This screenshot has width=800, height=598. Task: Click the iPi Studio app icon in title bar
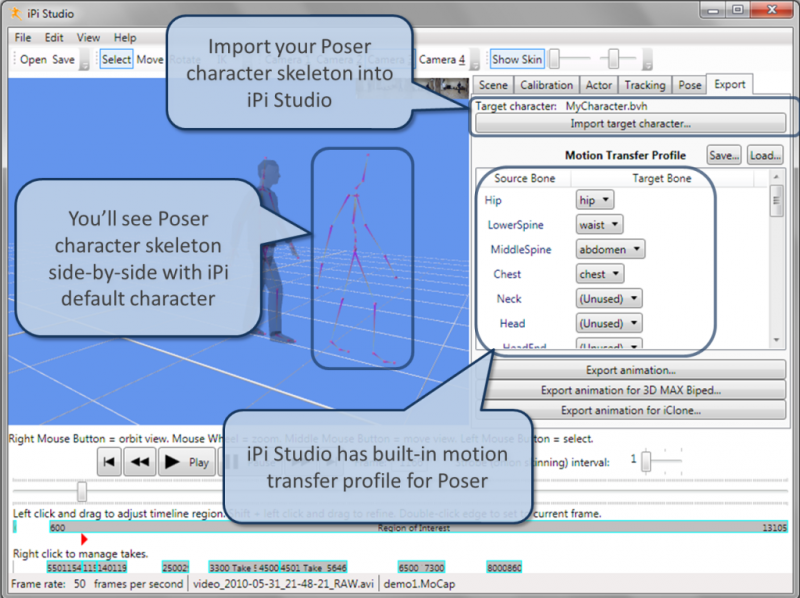16,13
